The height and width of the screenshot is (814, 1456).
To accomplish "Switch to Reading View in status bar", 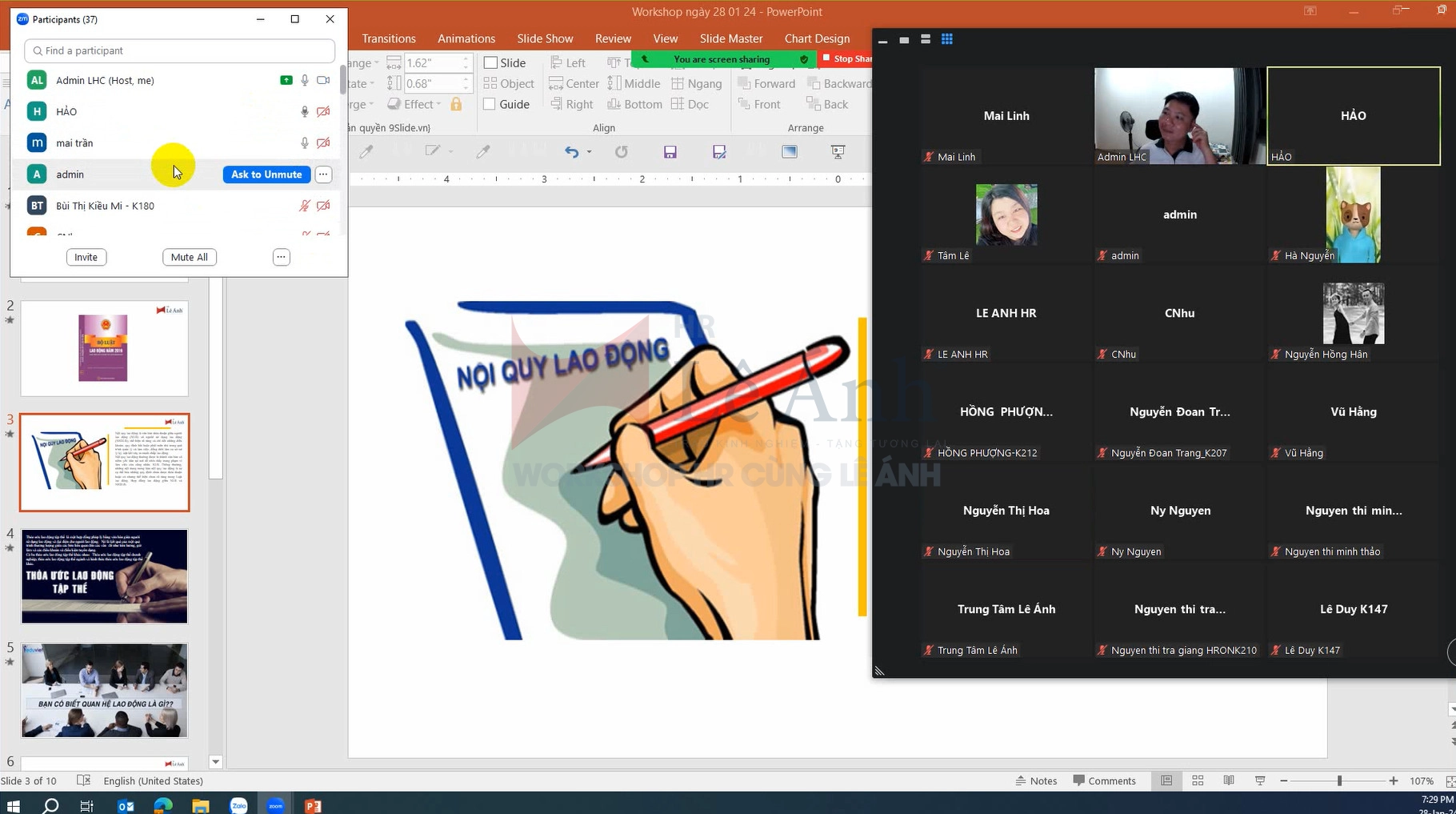I will coord(1229,780).
